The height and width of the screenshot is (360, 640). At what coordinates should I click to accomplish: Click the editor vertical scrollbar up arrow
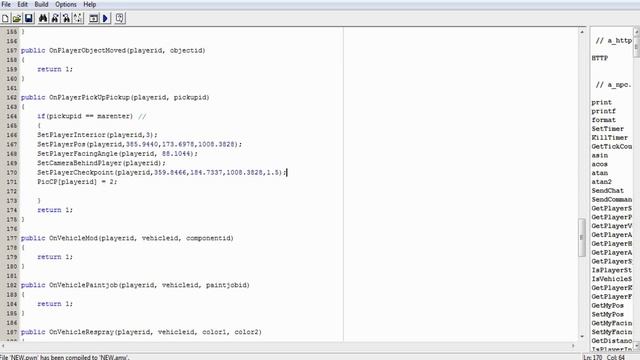[x=582, y=32]
